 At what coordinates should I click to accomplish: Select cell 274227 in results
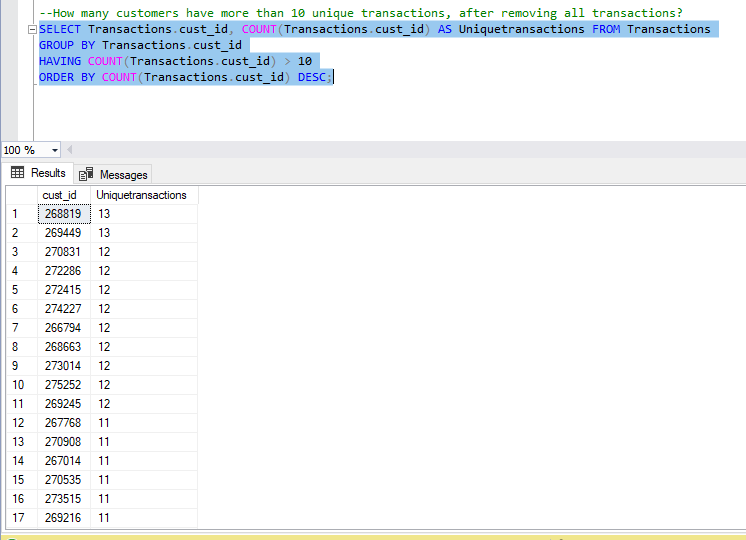(x=64, y=309)
